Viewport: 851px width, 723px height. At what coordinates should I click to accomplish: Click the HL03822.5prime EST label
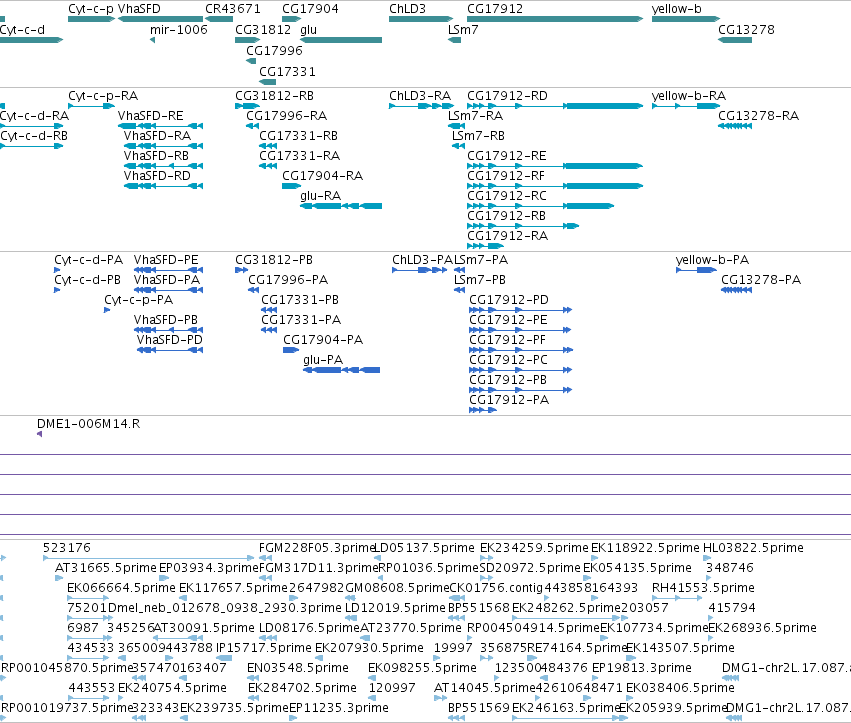(x=753, y=548)
